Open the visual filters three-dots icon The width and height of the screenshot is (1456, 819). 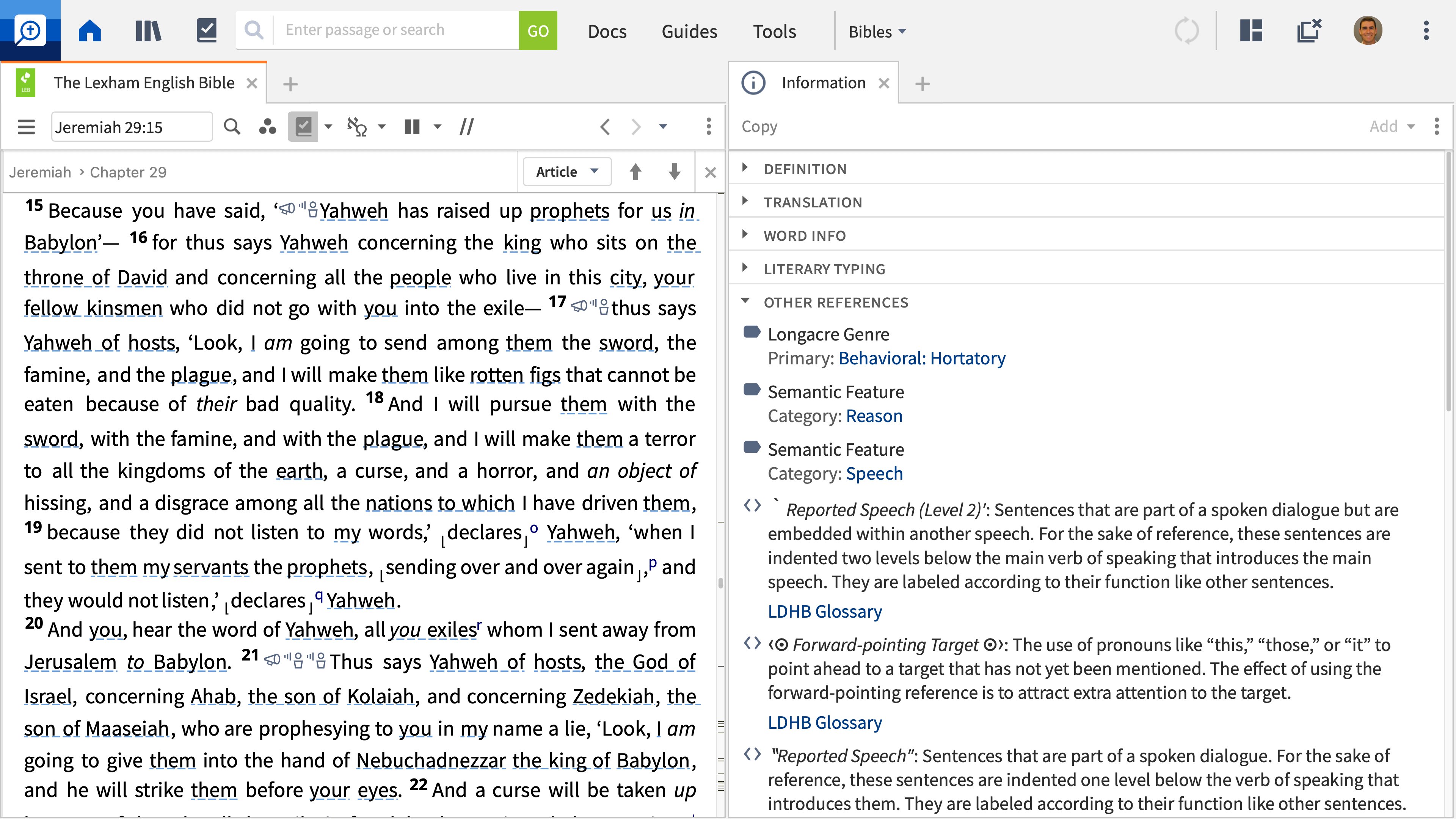click(267, 127)
